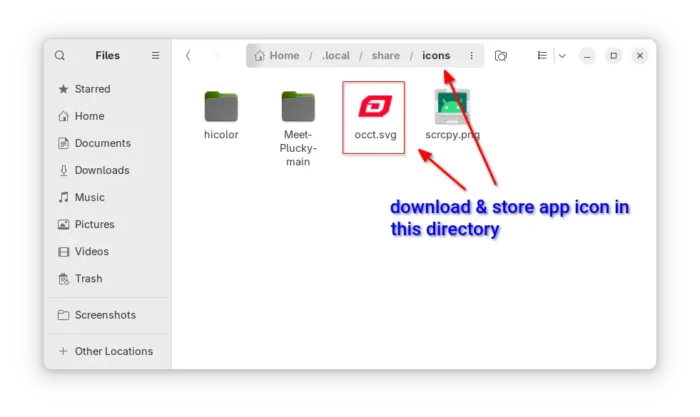Go back with the left arrow
Viewport: 700px width, 417px height.
[x=188, y=56]
